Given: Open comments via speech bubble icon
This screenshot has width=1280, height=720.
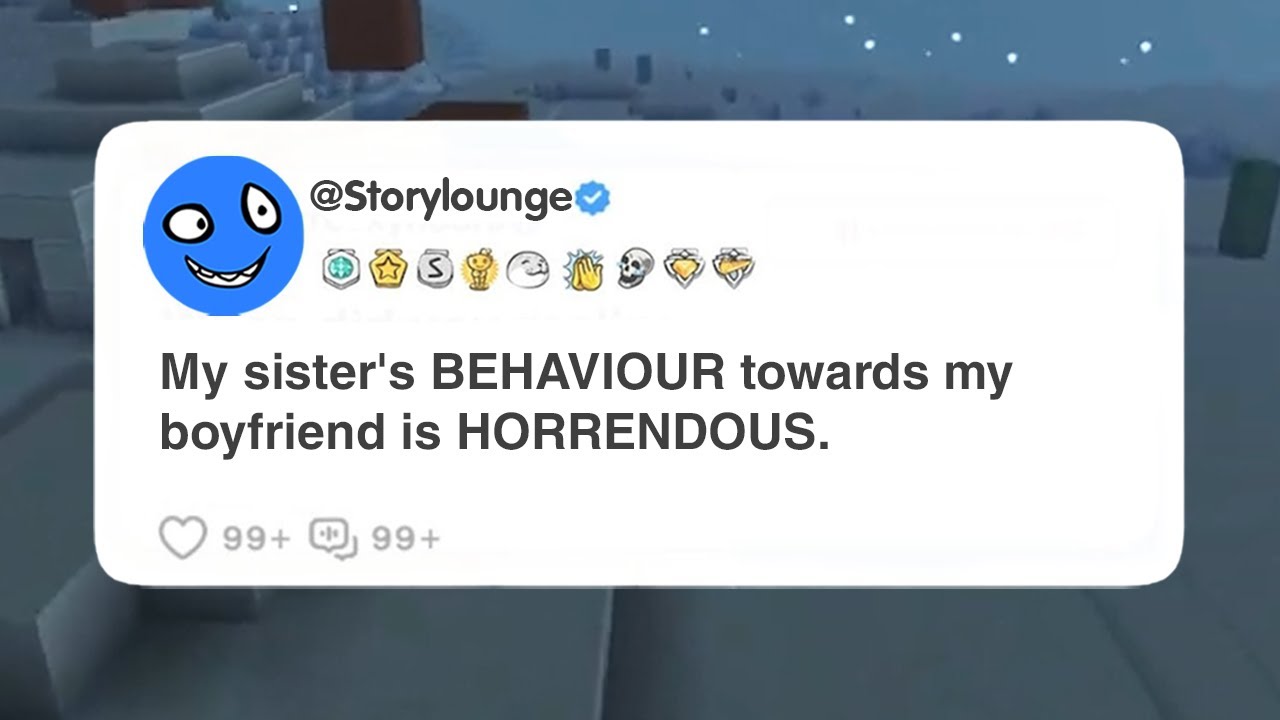Looking at the screenshot, I should point(334,538).
